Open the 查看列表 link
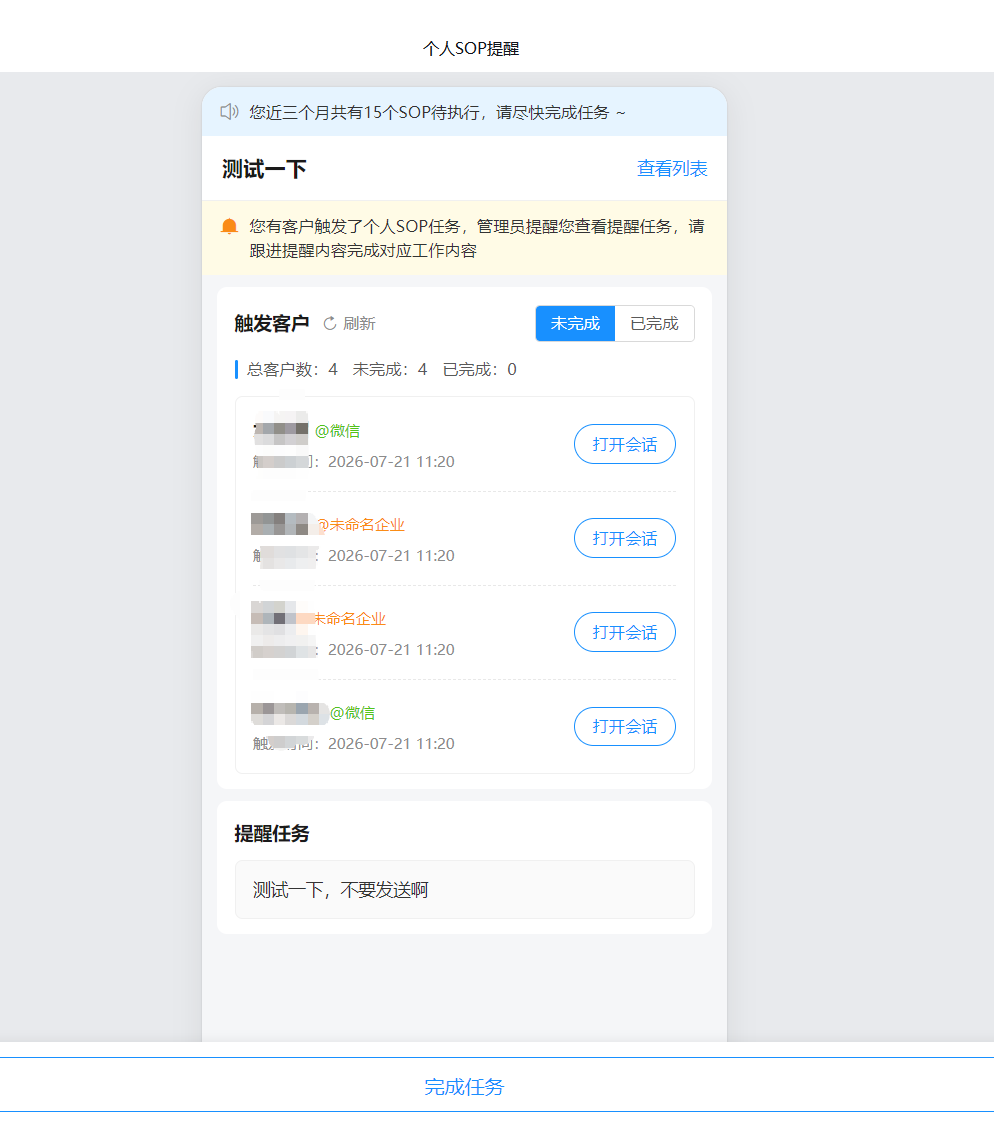 click(672, 169)
